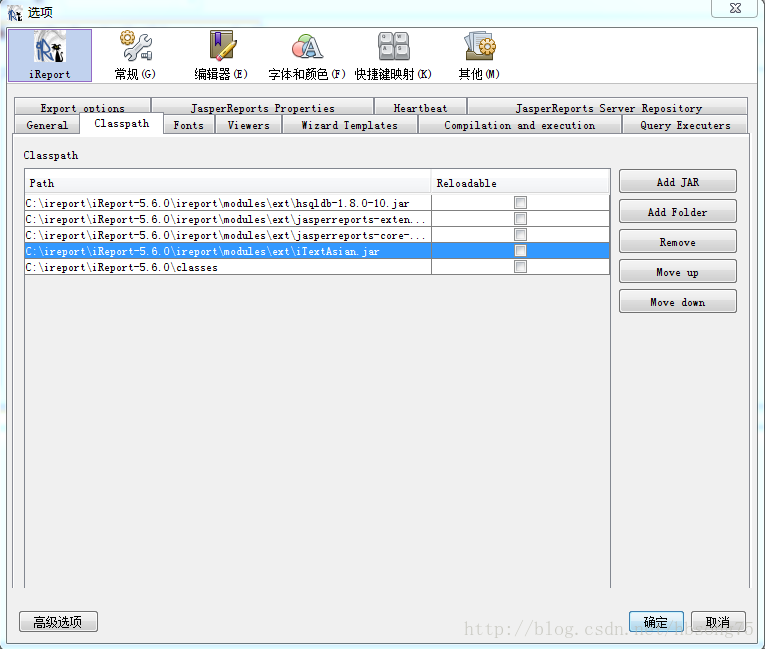The width and height of the screenshot is (765, 649).
Task: Open JasperReports Server Repository tab
Action: 608,107
